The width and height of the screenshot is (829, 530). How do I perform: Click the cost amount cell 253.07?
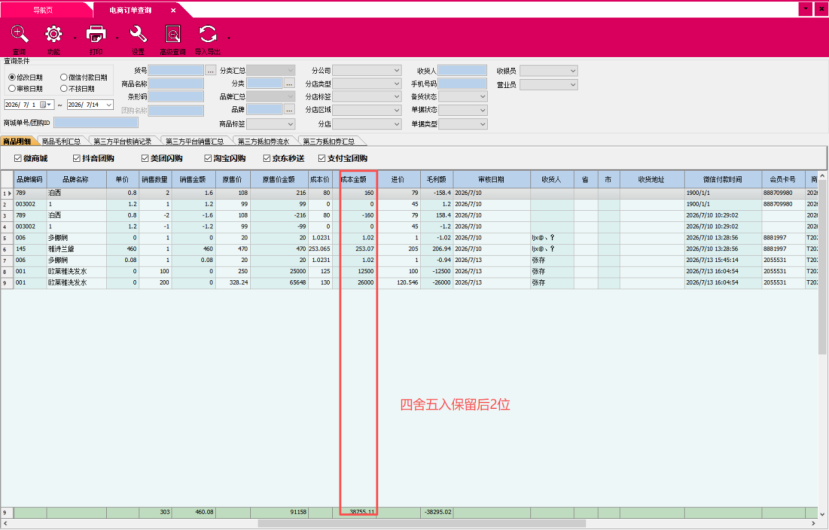click(354, 249)
